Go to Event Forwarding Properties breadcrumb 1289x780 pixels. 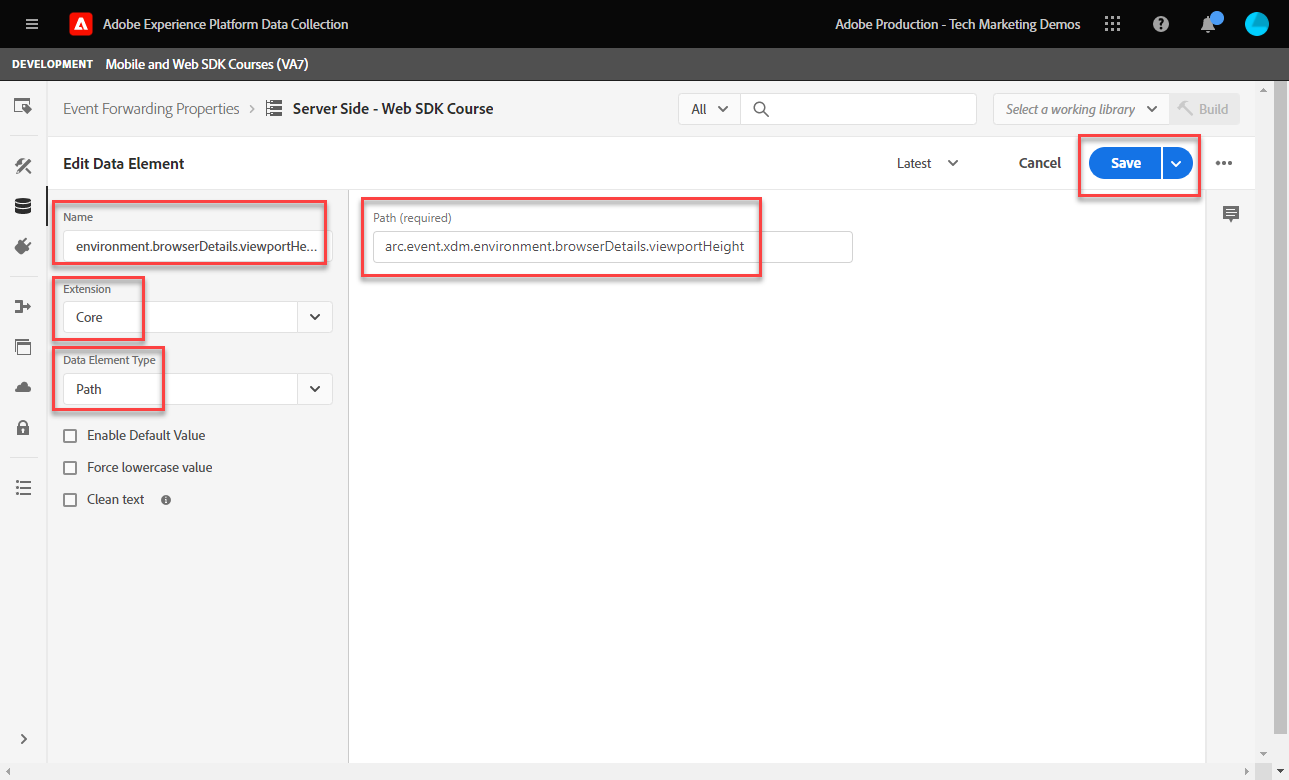click(x=151, y=109)
